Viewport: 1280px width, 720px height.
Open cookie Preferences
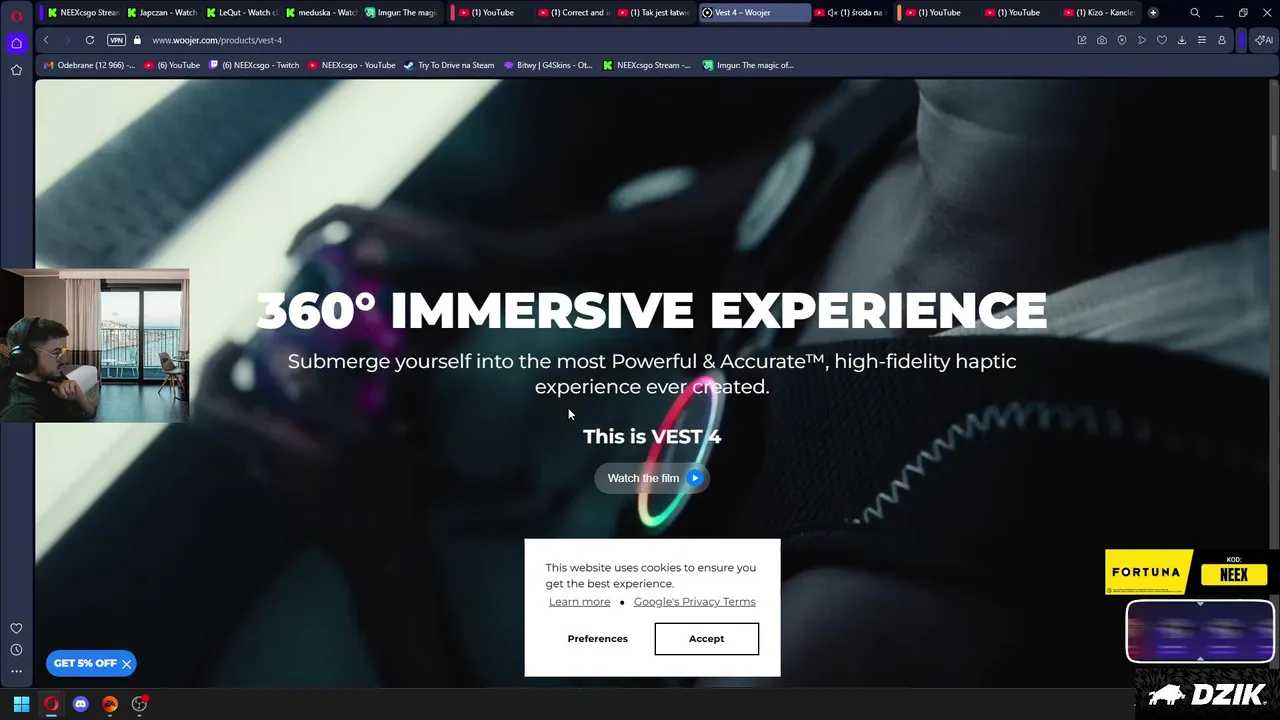point(598,639)
